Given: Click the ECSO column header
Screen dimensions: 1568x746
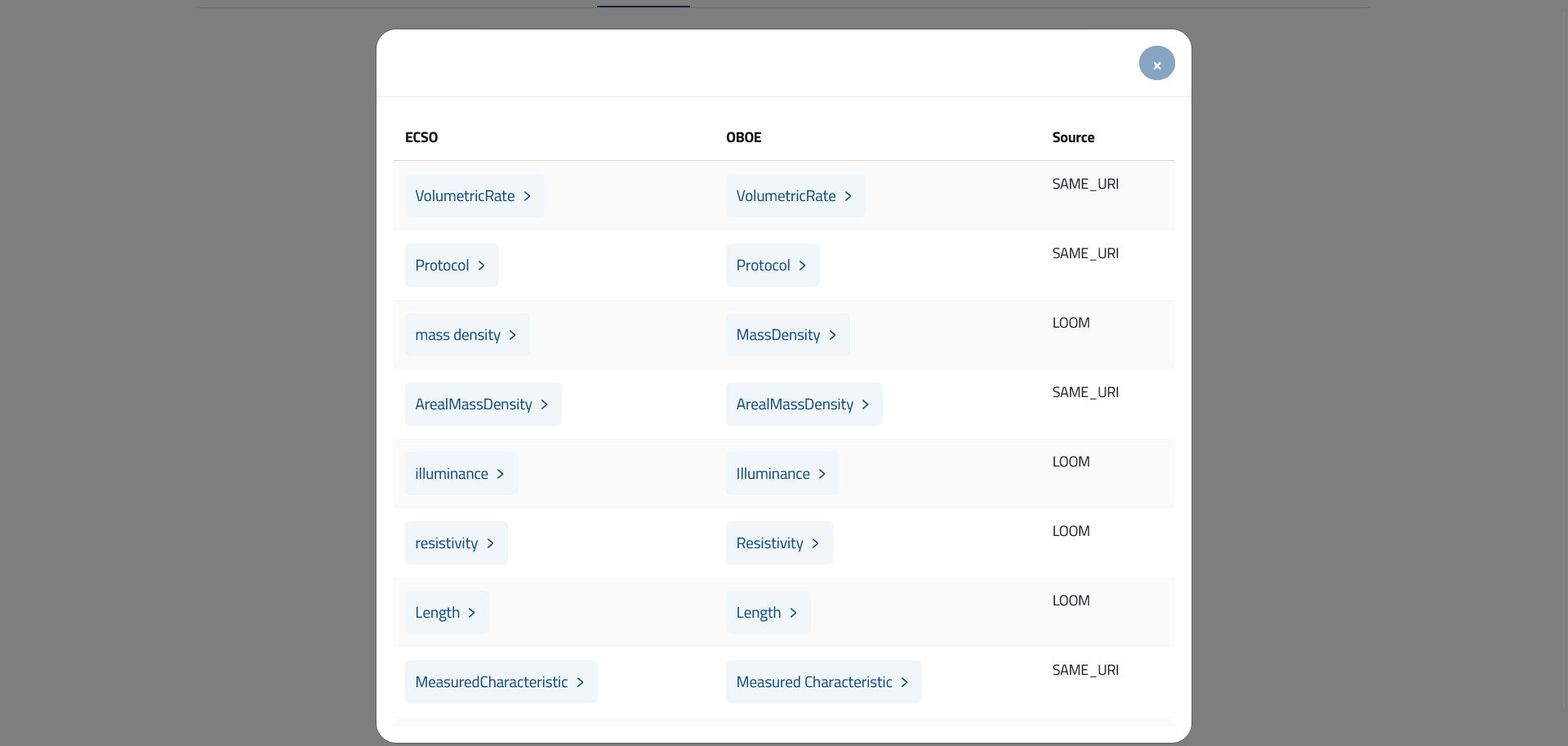Looking at the screenshot, I should tap(421, 137).
